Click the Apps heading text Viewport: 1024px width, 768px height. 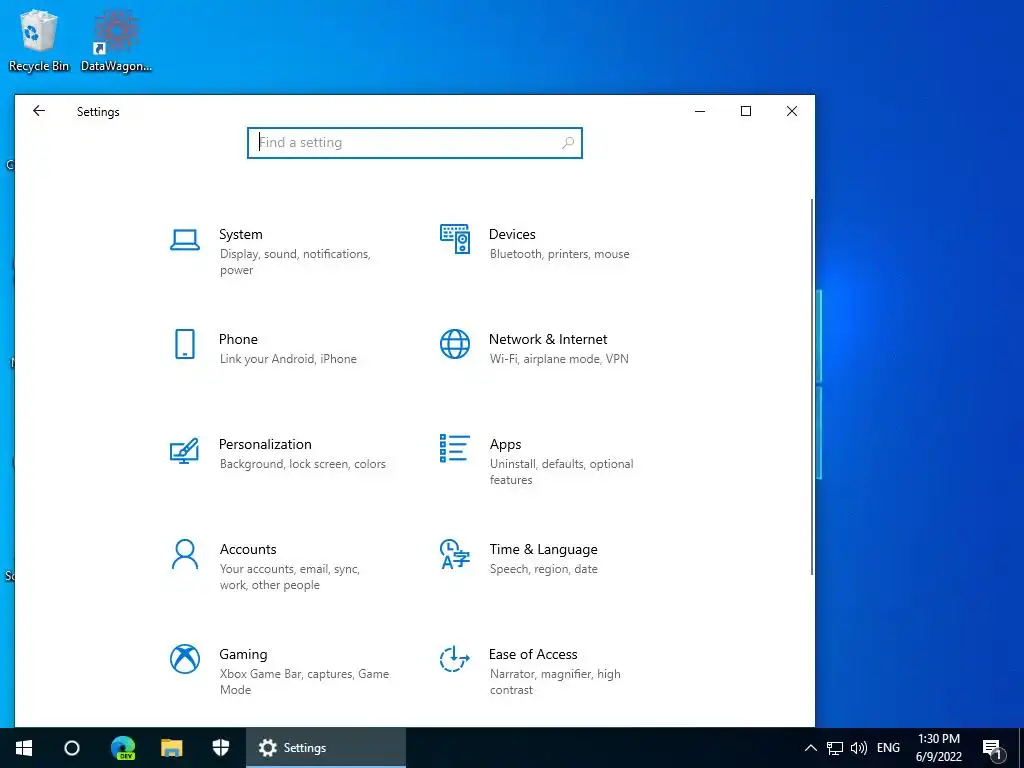tap(505, 445)
